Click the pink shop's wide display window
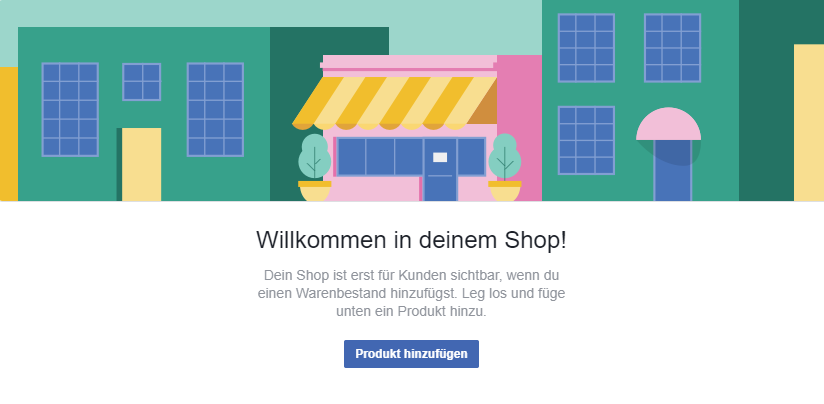 [380, 157]
